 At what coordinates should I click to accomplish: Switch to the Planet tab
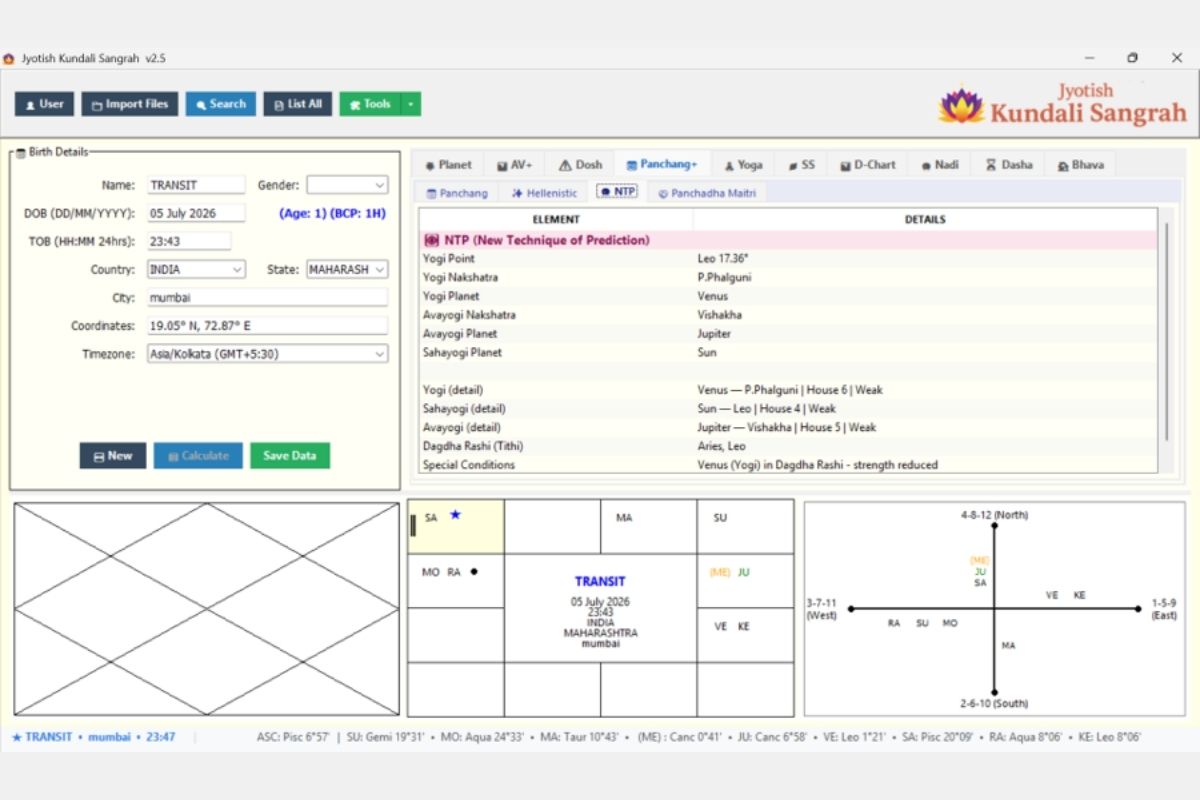pos(448,165)
